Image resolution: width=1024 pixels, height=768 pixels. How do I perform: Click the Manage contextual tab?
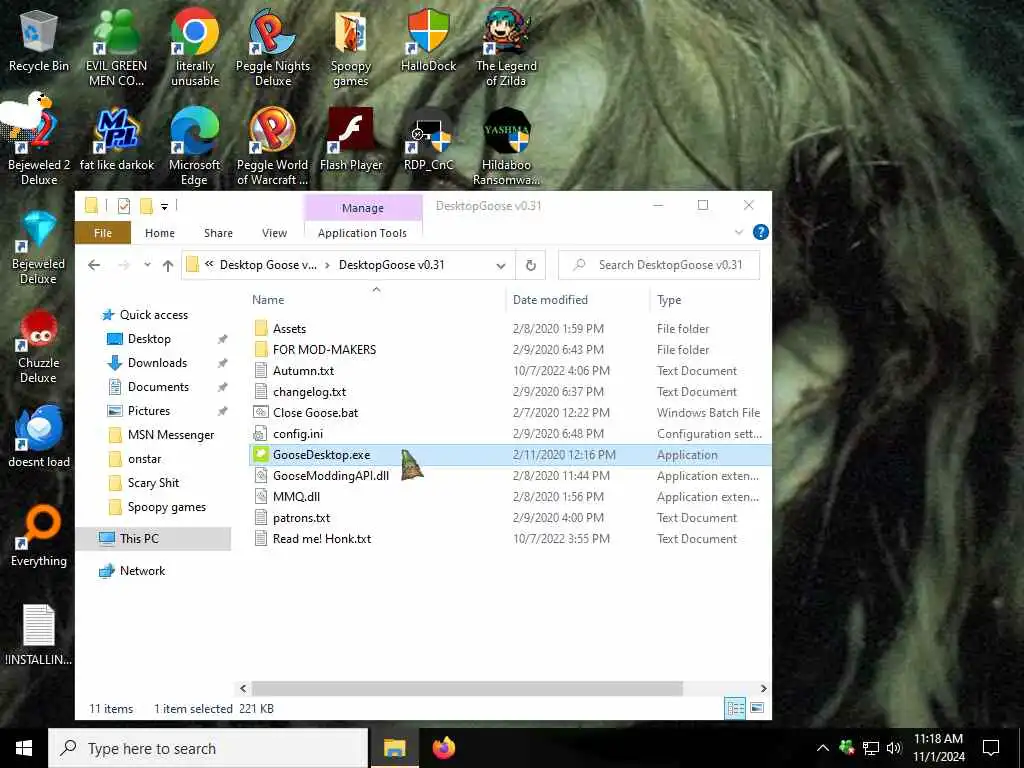coord(362,208)
